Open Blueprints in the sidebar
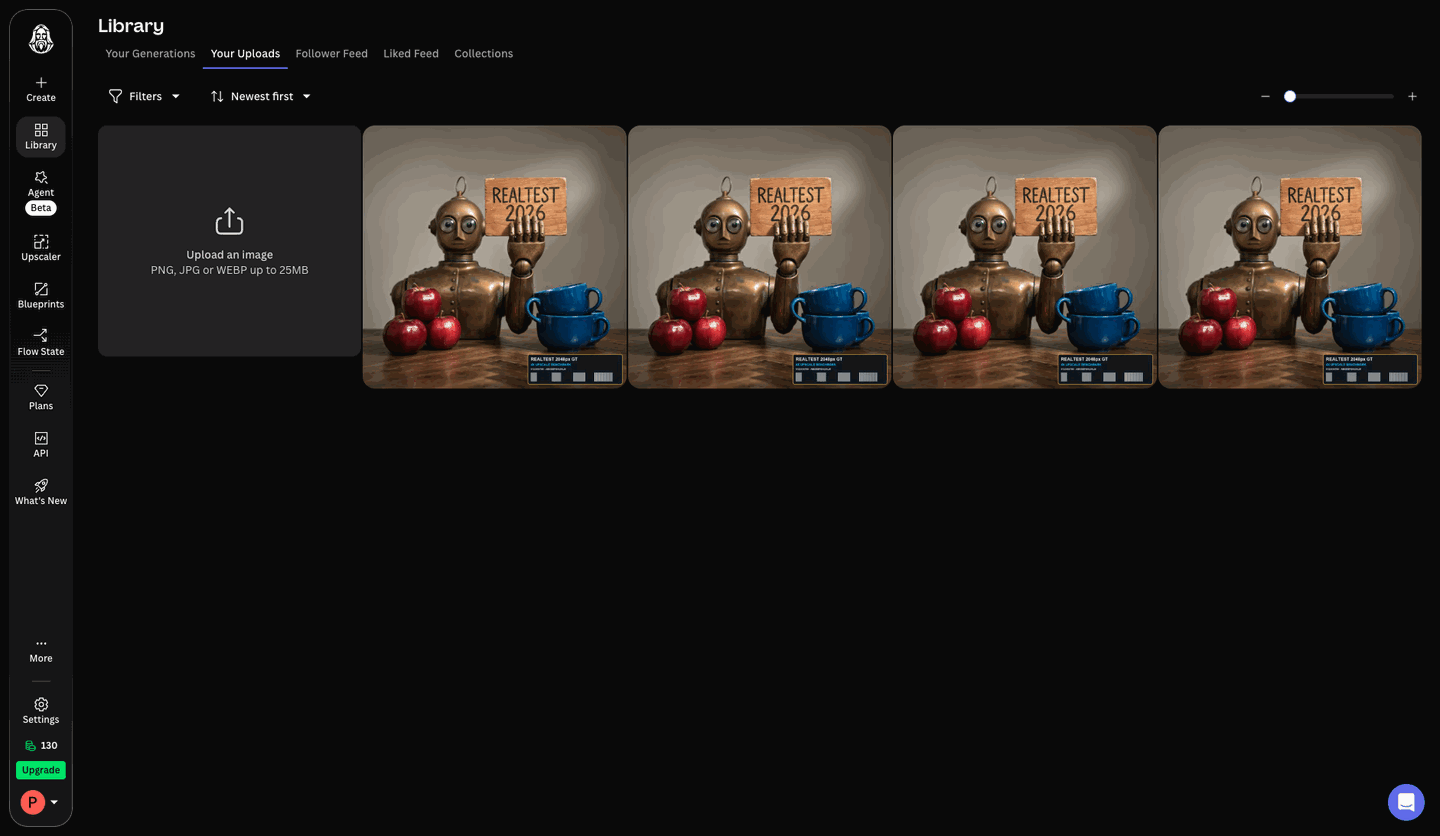Viewport: 1440px width, 836px height. click(41, 295)
